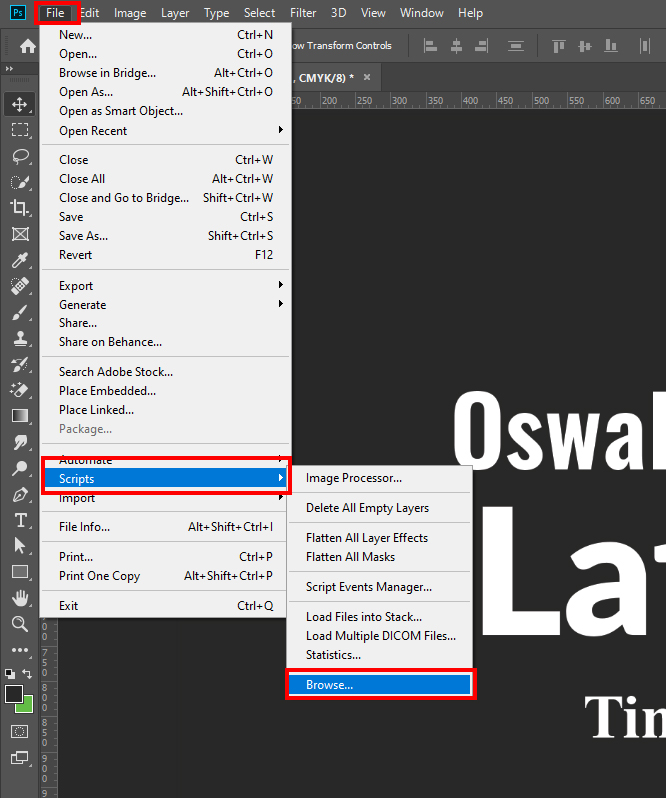Set the green background color swatch

tap(27, 707)
